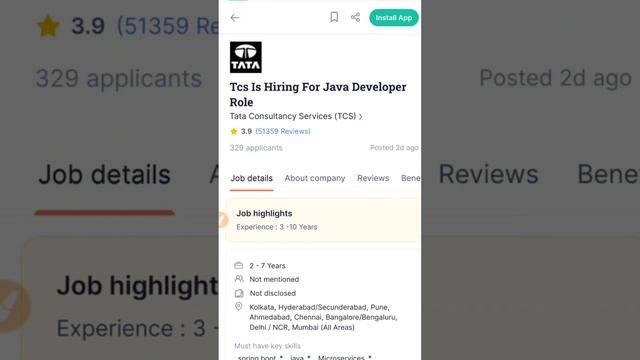Switch to the Reviews tab in center panel
640x360 pixels.
(x=373, y=178)
